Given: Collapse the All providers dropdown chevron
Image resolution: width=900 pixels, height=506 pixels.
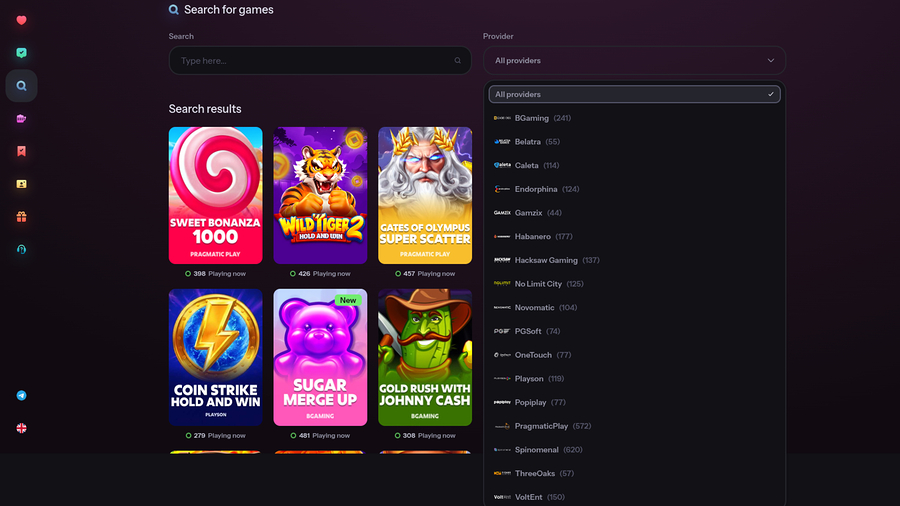Looking at the screenshot, I should click(771, 60).
